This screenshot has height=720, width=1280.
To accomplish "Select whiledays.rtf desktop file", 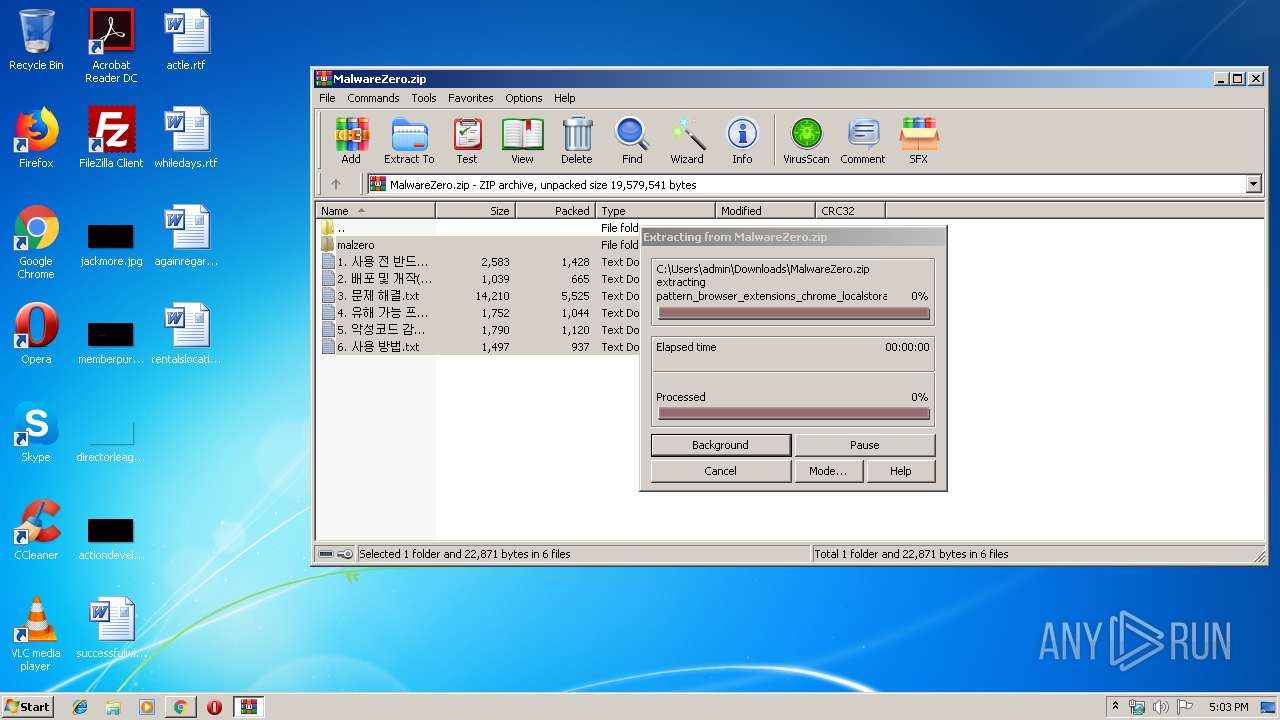I will click(x=186, y=138).
